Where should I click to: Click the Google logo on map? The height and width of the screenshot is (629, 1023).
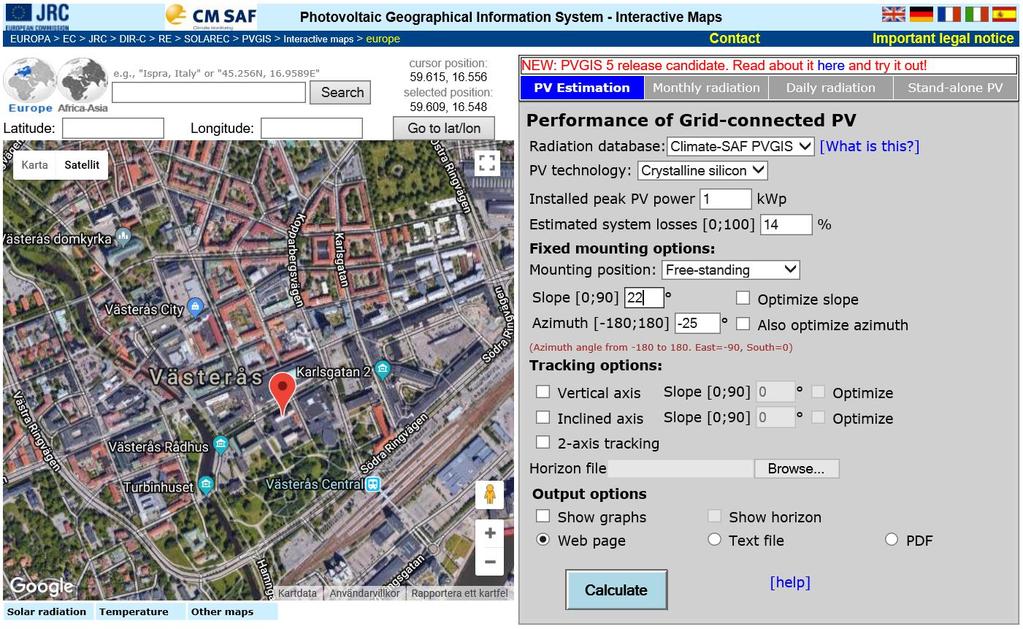[41, 586]
